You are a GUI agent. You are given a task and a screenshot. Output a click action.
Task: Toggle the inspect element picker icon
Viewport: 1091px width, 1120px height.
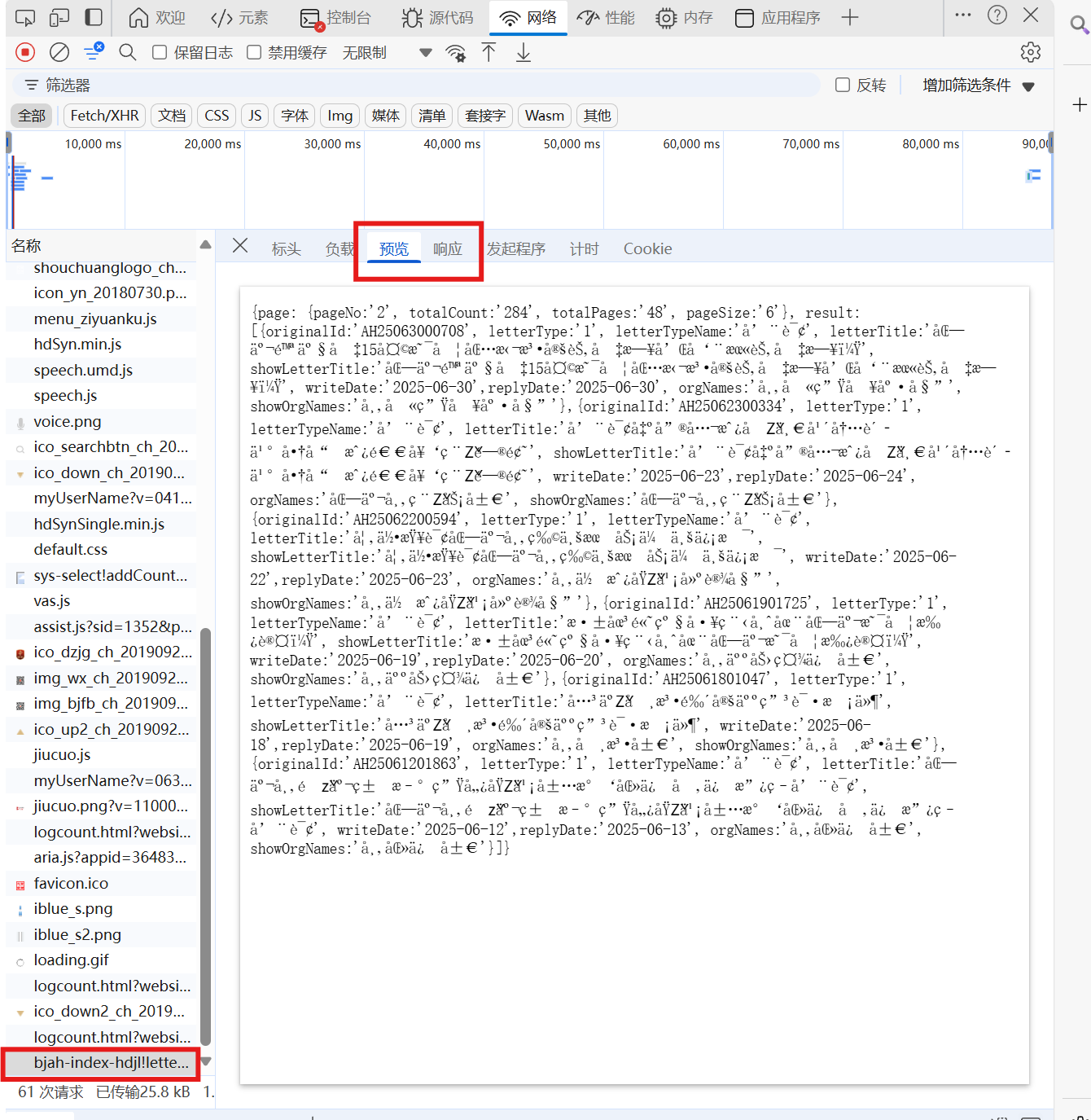coord(25,17)
